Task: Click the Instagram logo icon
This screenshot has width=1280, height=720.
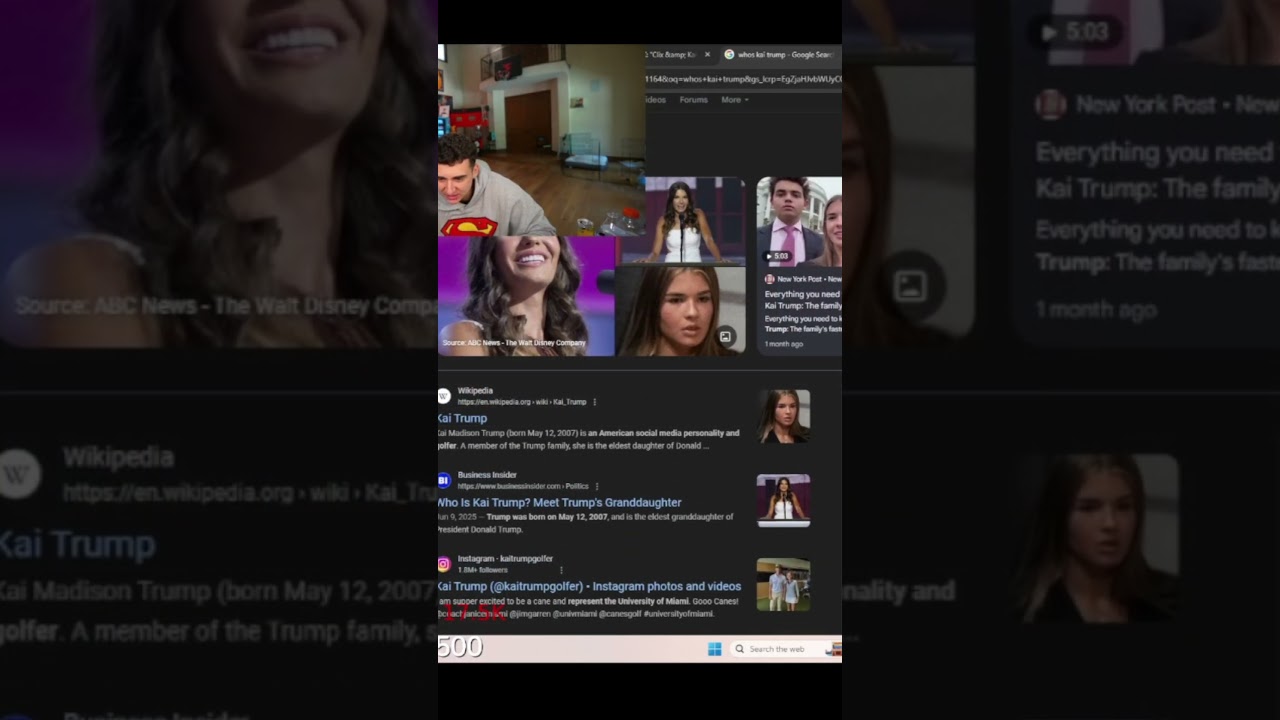Action: point(444,564)
